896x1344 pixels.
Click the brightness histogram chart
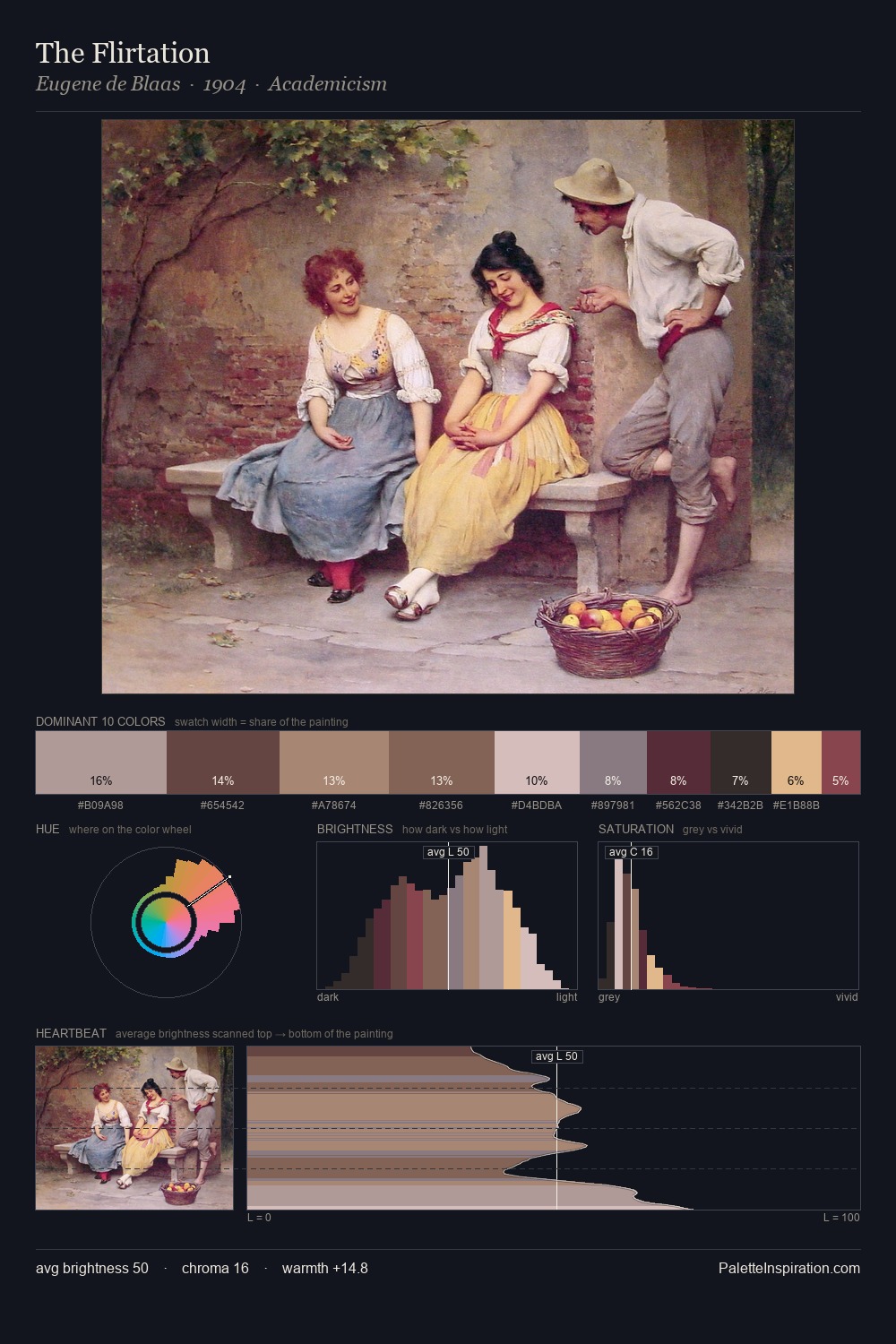coord(447,916)
